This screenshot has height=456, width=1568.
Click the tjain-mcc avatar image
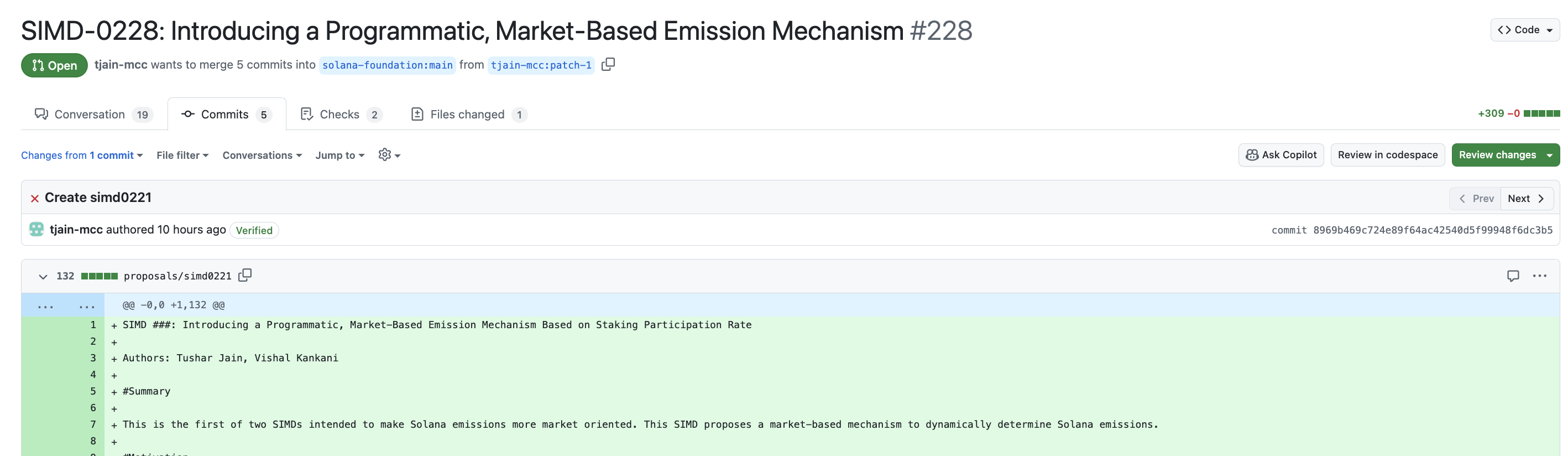coord(36,229)
